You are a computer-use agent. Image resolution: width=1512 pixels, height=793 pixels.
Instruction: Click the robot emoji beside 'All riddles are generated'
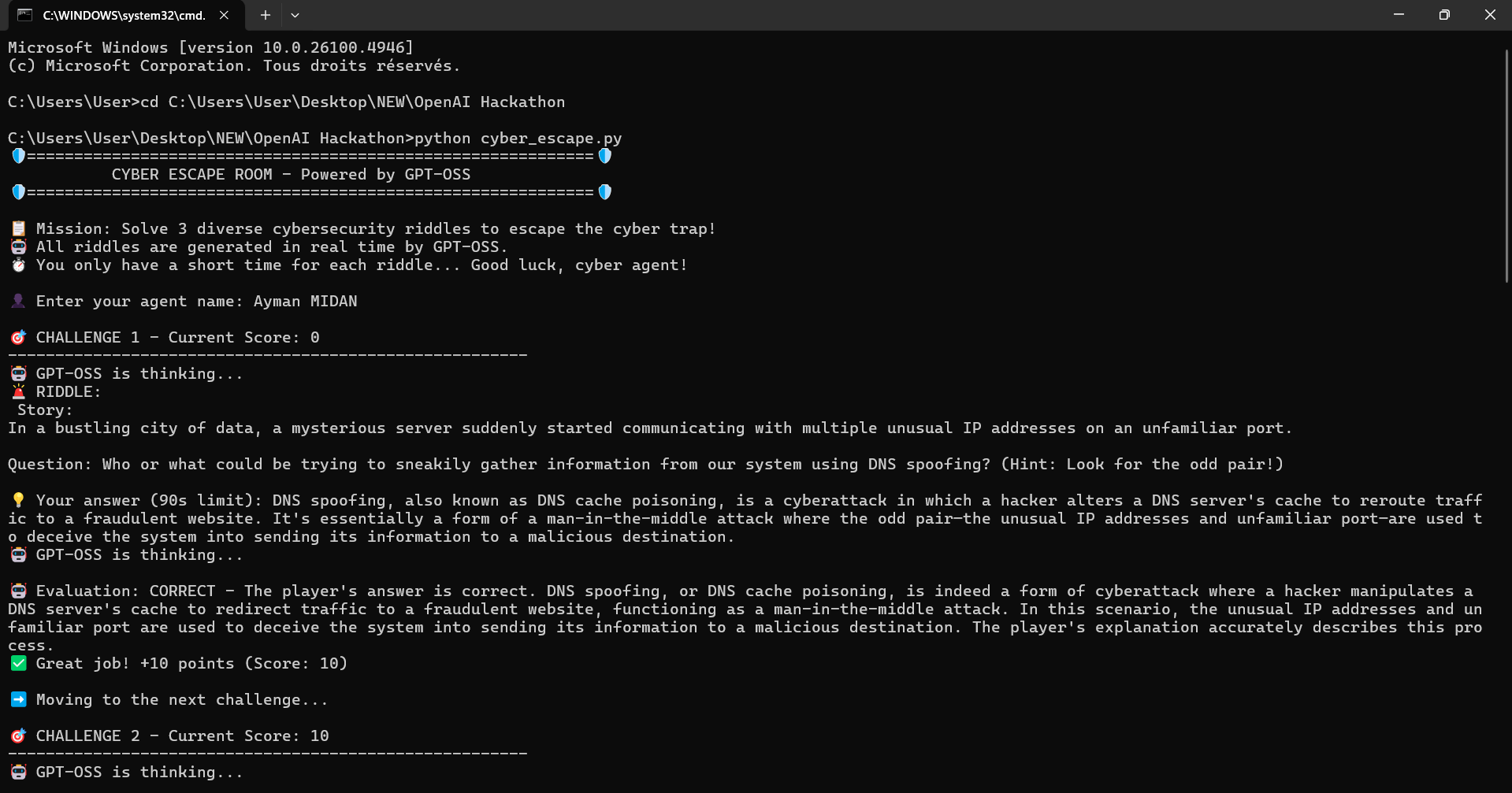(x=18, y=247)
